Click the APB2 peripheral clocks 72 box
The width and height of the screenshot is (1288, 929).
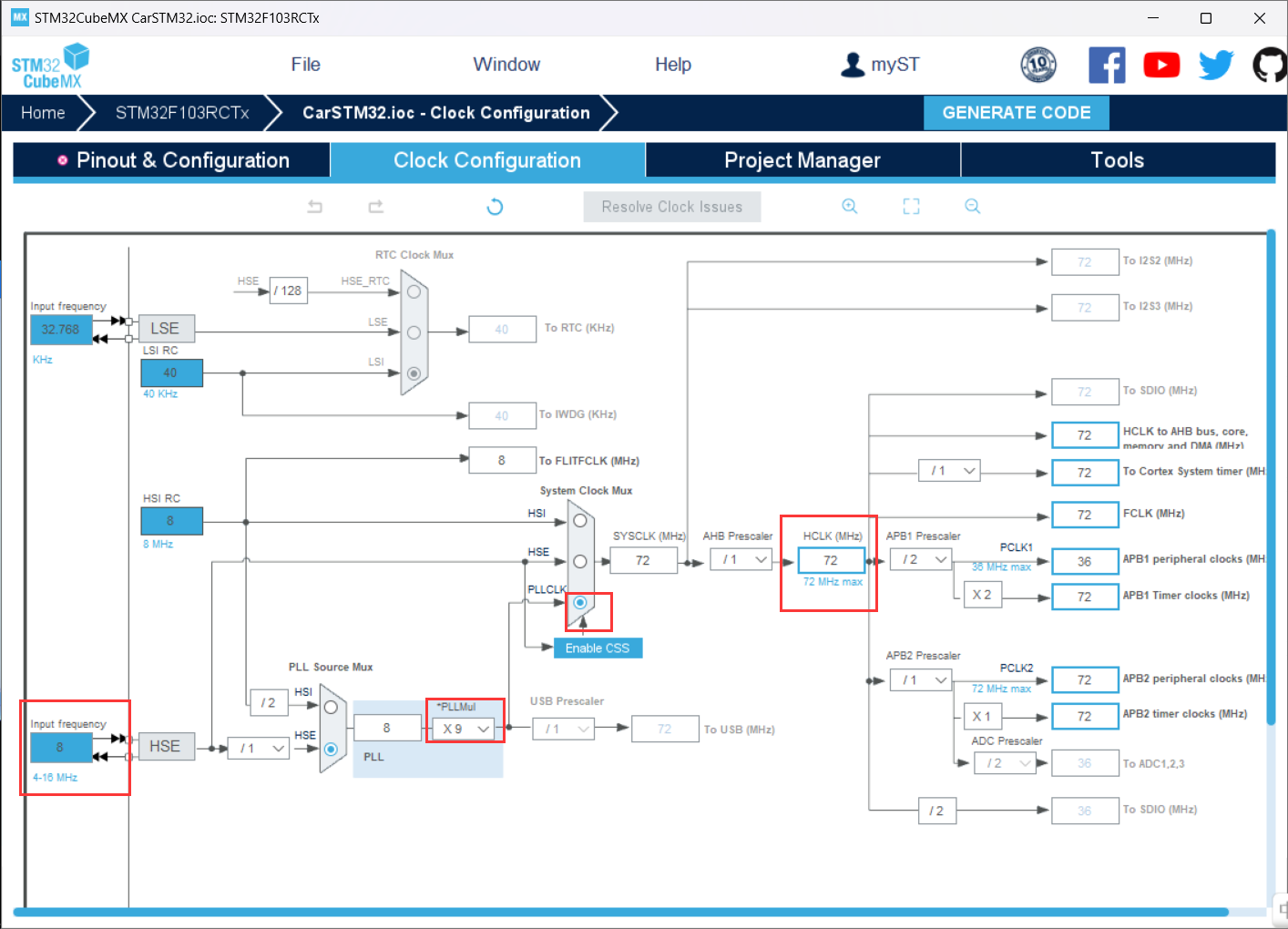[x=1085, y=679]
